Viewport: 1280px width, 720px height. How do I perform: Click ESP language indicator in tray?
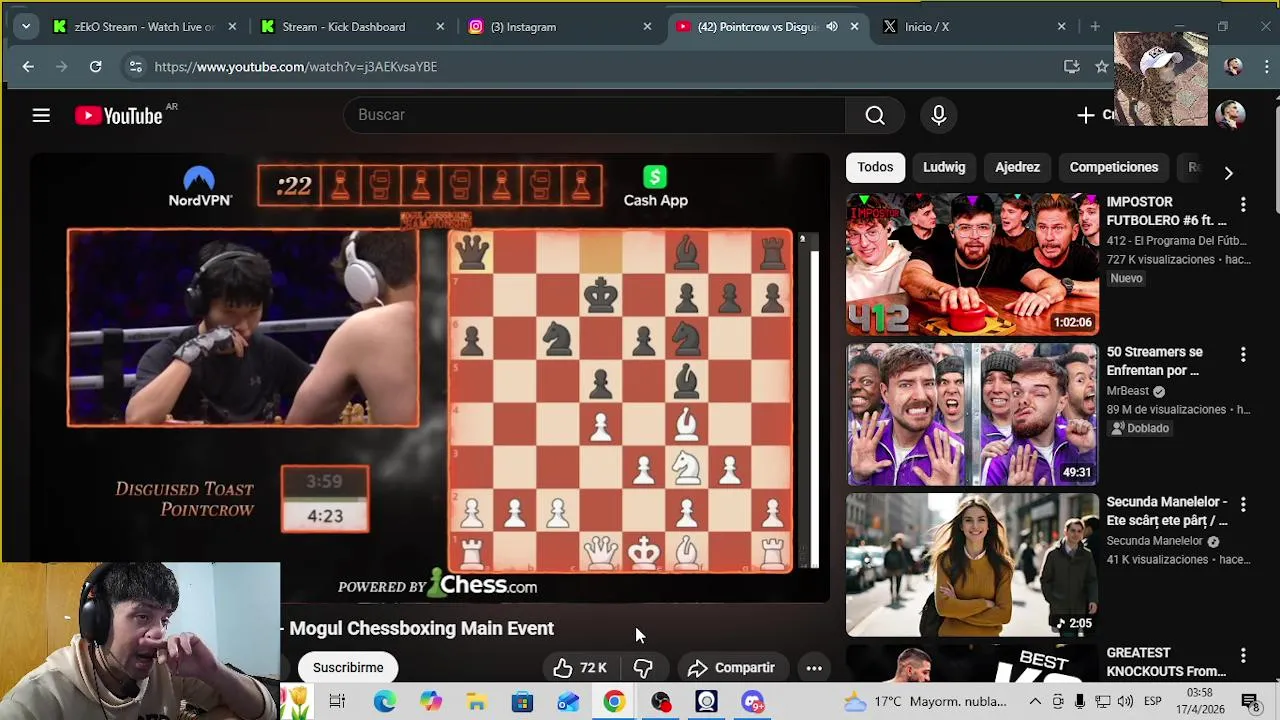pos(1152,702)
